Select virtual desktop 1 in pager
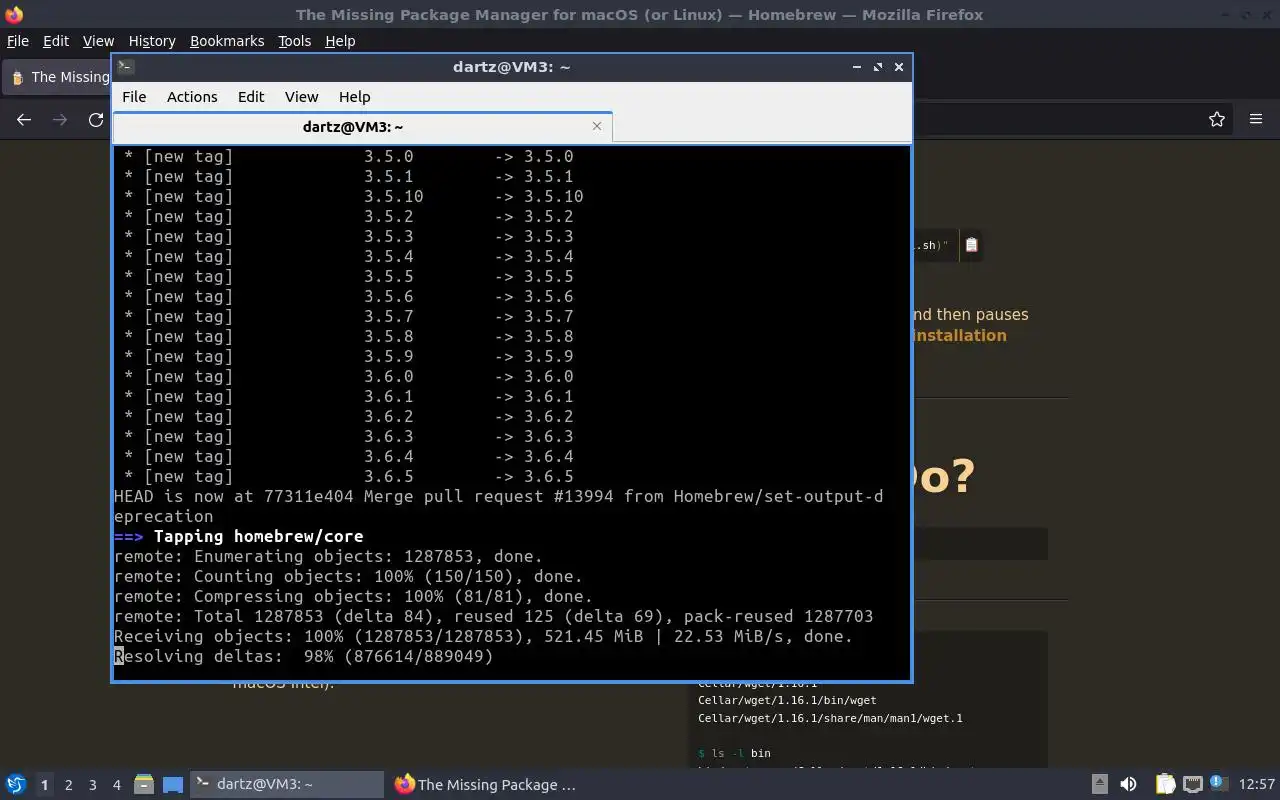 (44, 785)
